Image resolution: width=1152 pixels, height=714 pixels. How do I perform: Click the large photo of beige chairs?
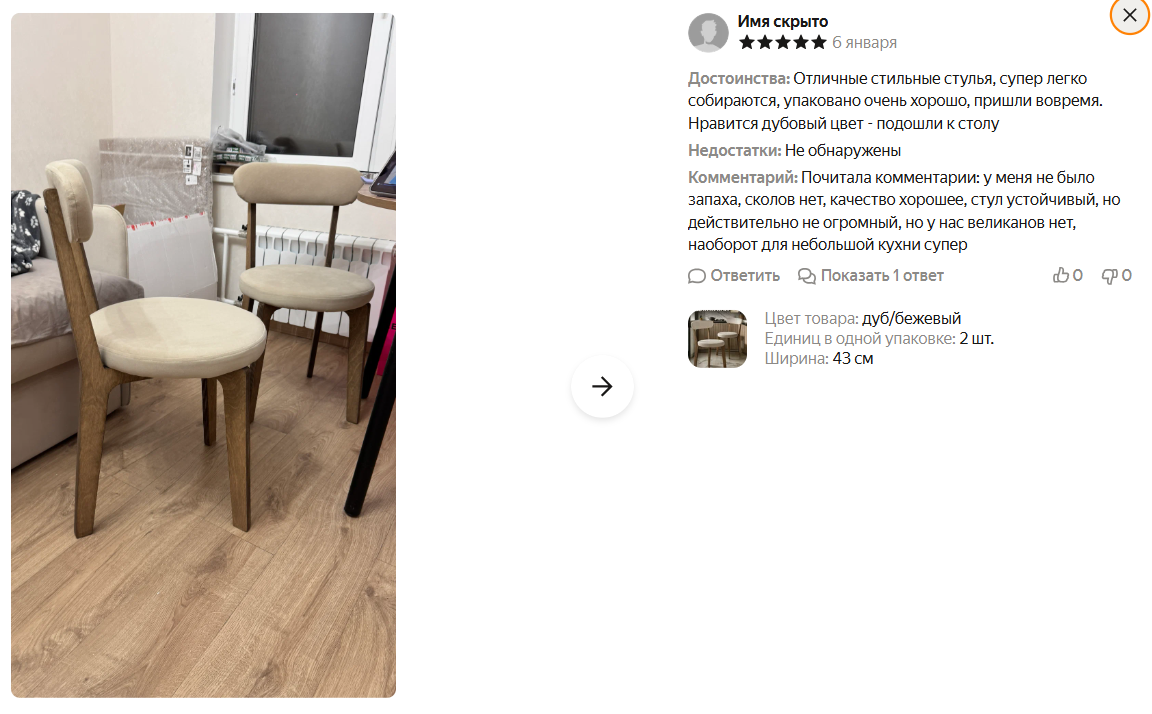(x=204, y=355)
